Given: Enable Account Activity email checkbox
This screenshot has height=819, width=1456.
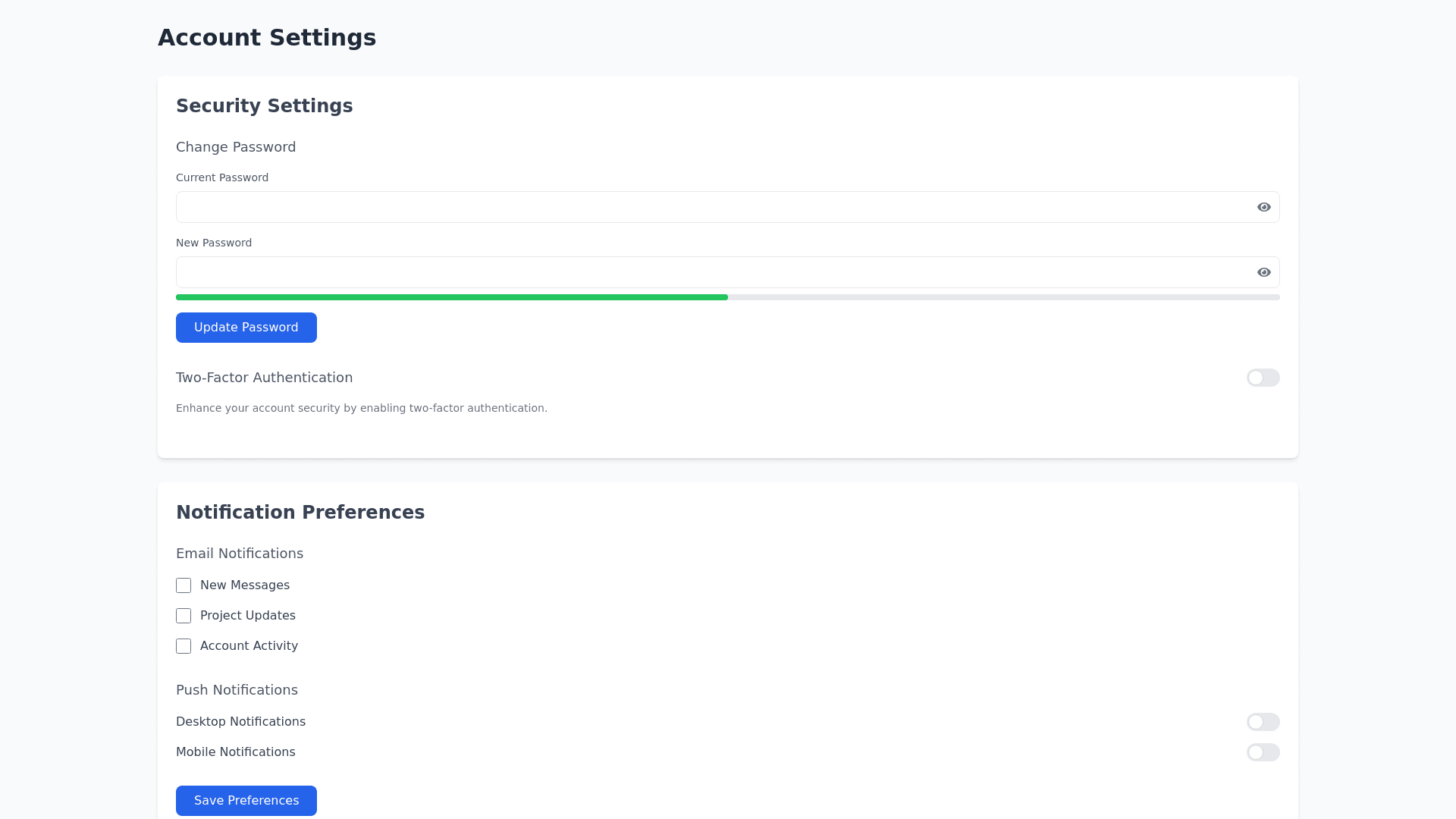Looking at the screenshot, I should (184, 646).
